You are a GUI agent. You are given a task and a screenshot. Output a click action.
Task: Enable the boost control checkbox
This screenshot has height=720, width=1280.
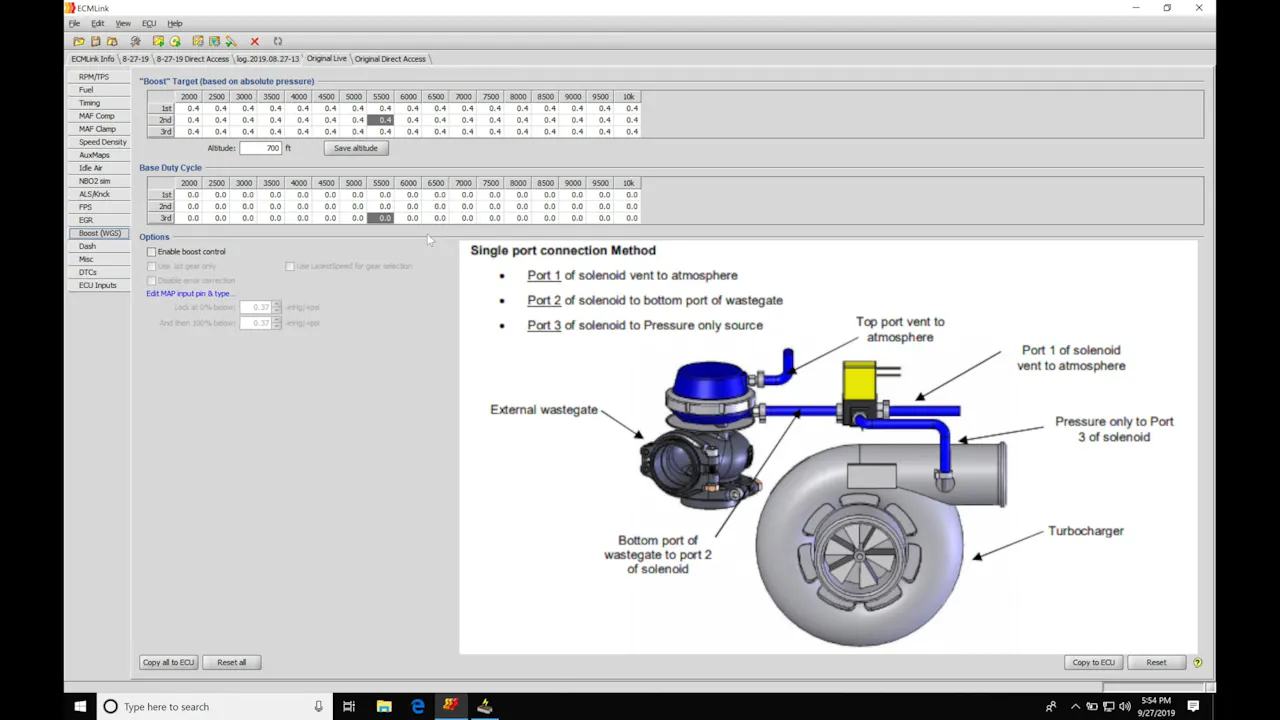152,252
